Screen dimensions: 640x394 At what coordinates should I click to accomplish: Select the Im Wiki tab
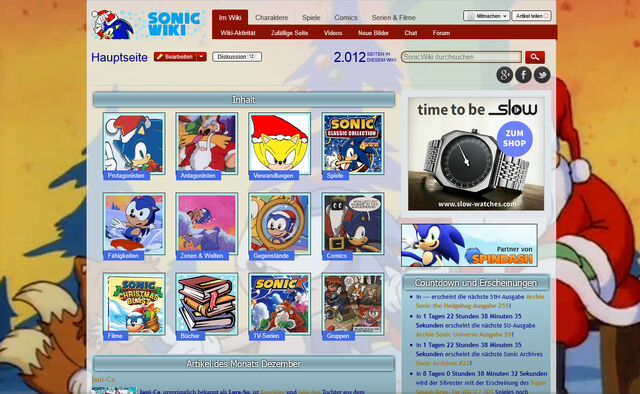230,18
